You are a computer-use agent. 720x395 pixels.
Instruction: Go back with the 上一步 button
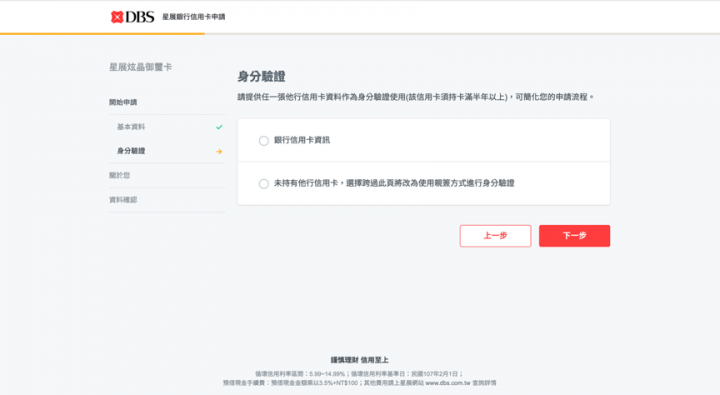pos(495,236)
